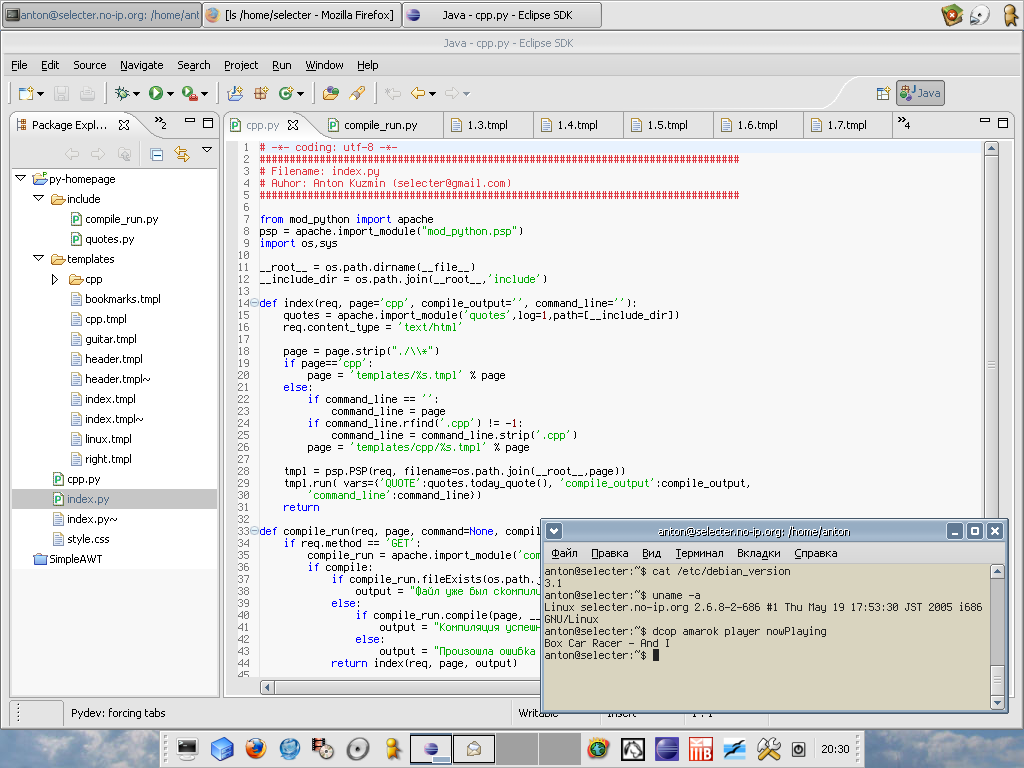Open the External Tools dropdown arrow

click(x=204, y=94)
